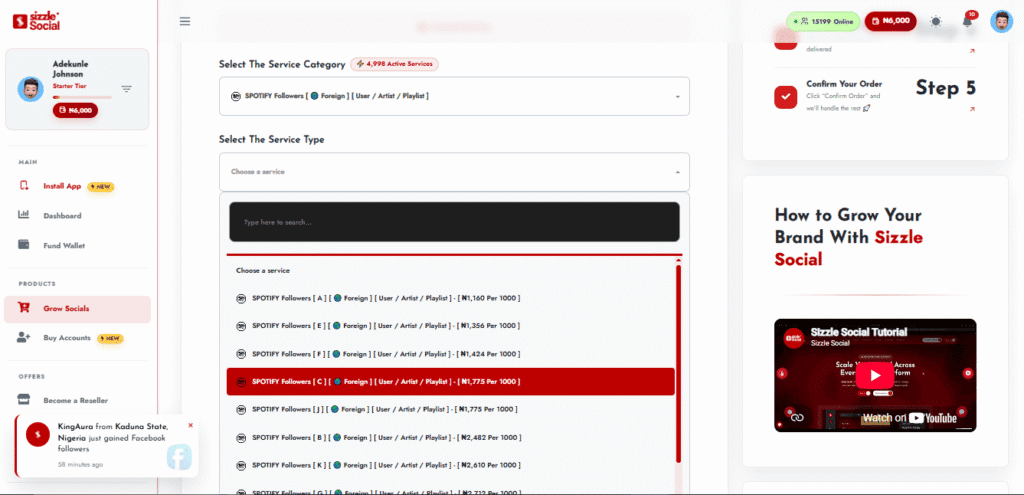Click the 4,998 Active Services badge
Screen dimensions: 1024x495
[x=395, y=64]
